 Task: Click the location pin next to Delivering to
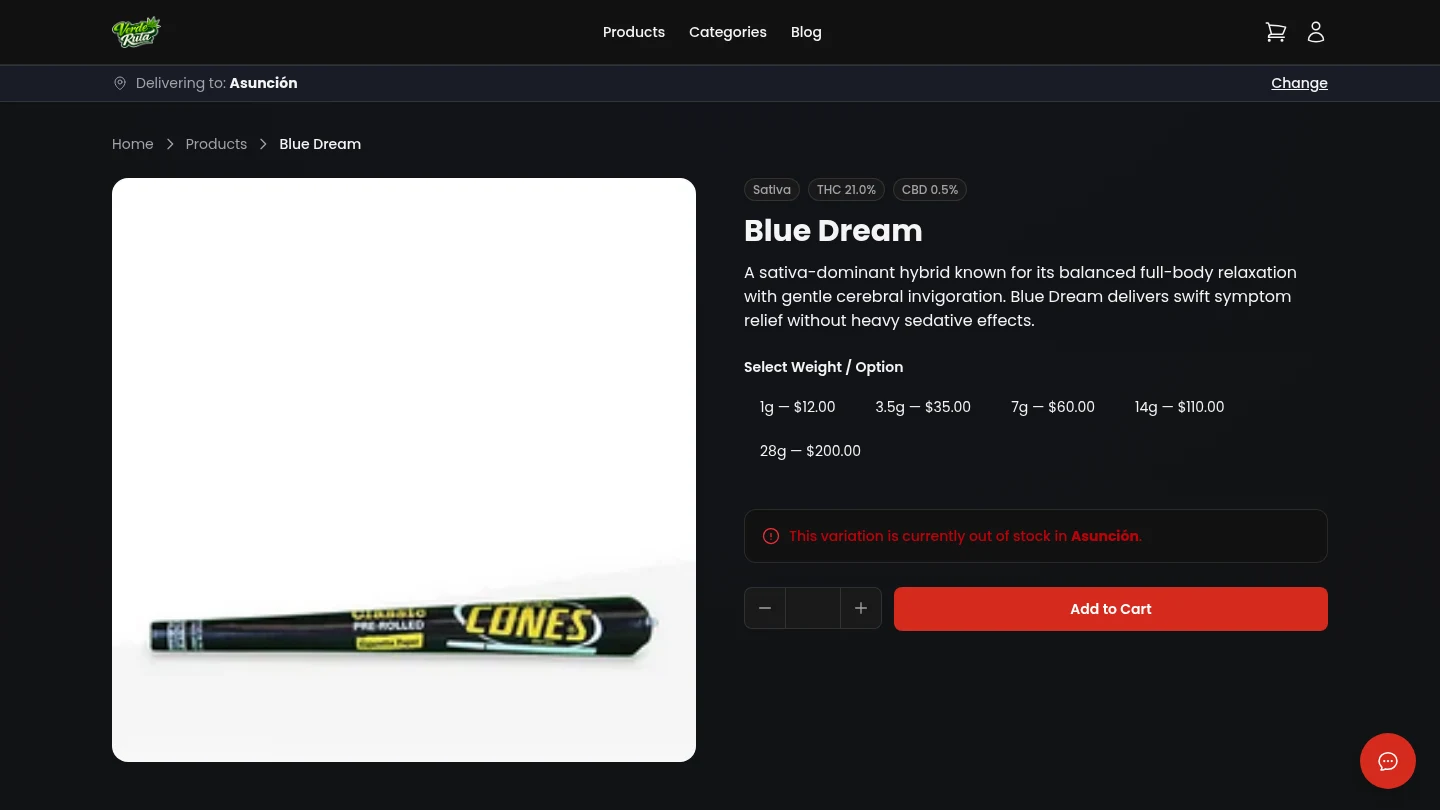[x=120, y=83]
